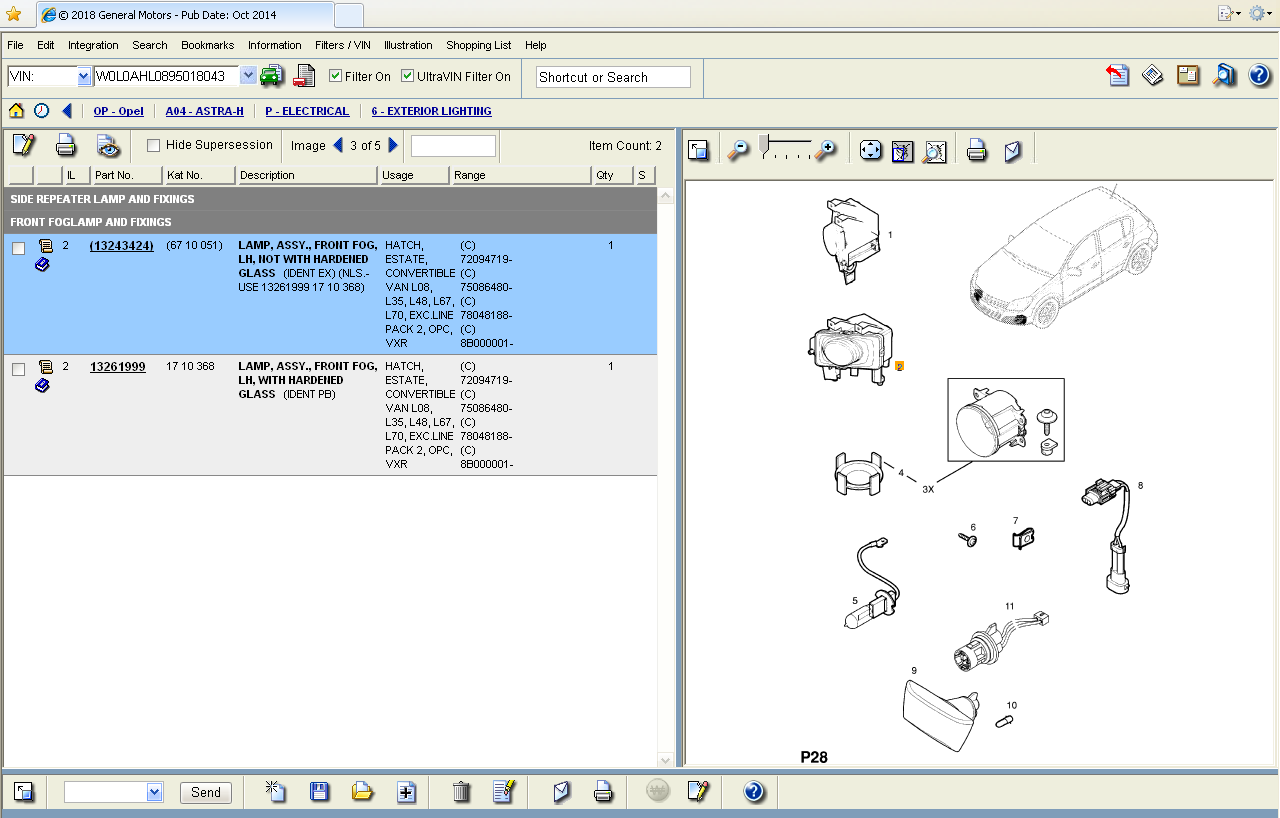The height and width of the screenshot is (818, 1280).
Task: Enable the Hide Supersession checkbox
Action: [x=154, y=146]
